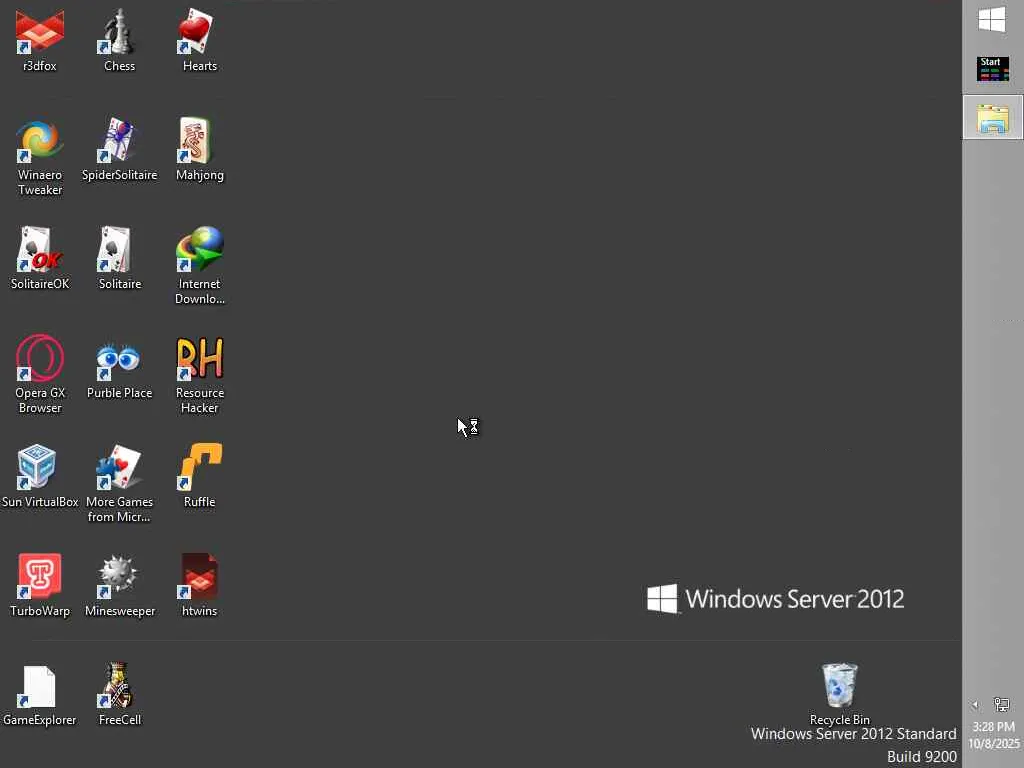1024x768 pixels.
Task: Open File Explorer from the taskbar
Action: click(993, 118)
